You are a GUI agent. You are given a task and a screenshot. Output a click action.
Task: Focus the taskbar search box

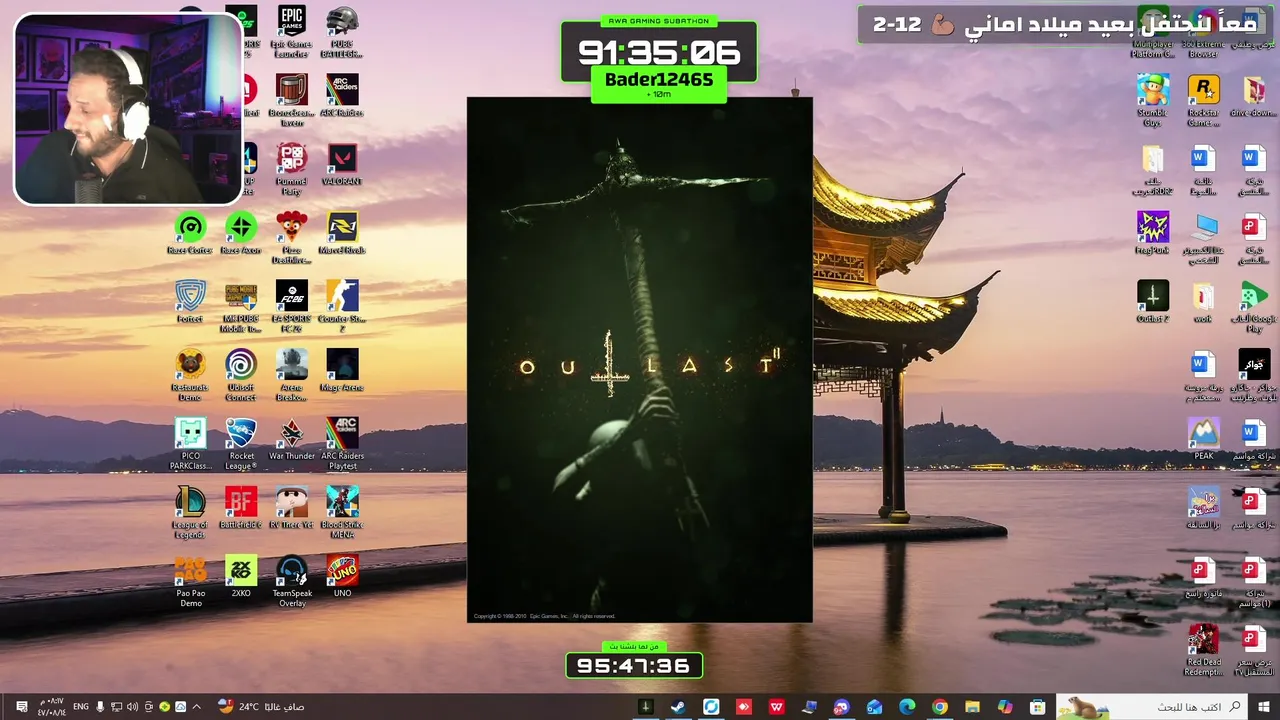coord(1151,707)
